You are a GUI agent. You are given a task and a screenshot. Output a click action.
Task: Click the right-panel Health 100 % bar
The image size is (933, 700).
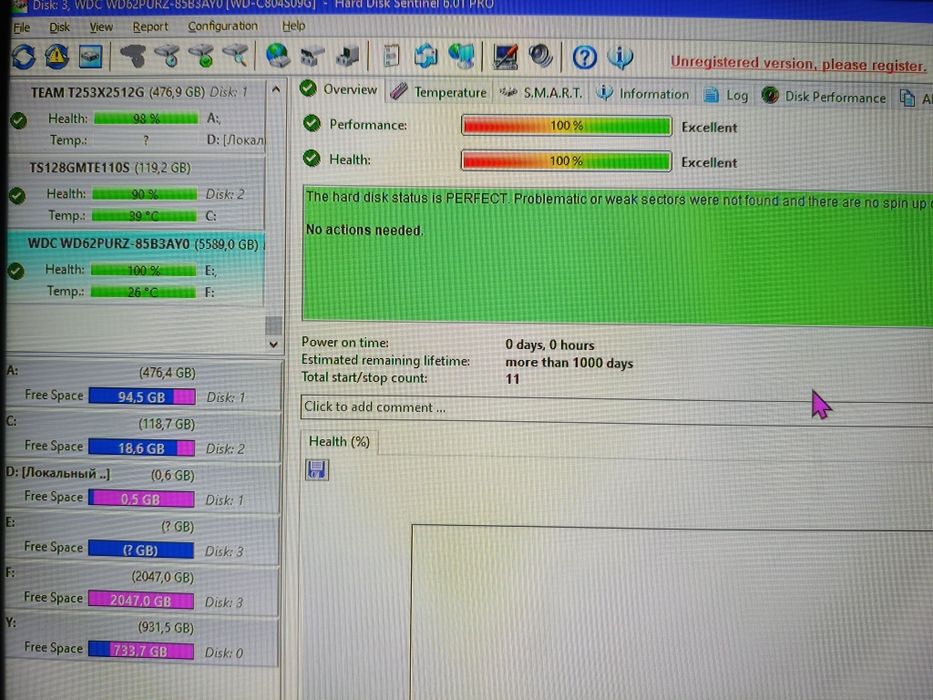pyautogui.click(x=566, y=161)
